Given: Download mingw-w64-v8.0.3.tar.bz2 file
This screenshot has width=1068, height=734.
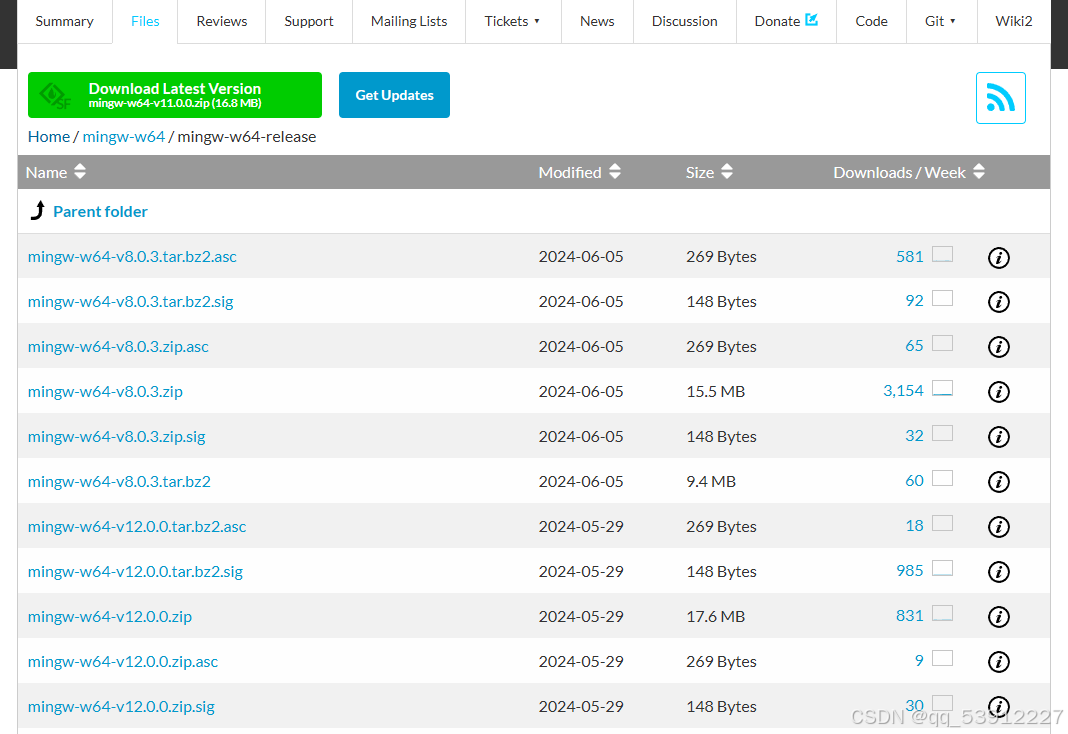Looking at the screenshot, I should pyautogui.click(x=119, y=481).
